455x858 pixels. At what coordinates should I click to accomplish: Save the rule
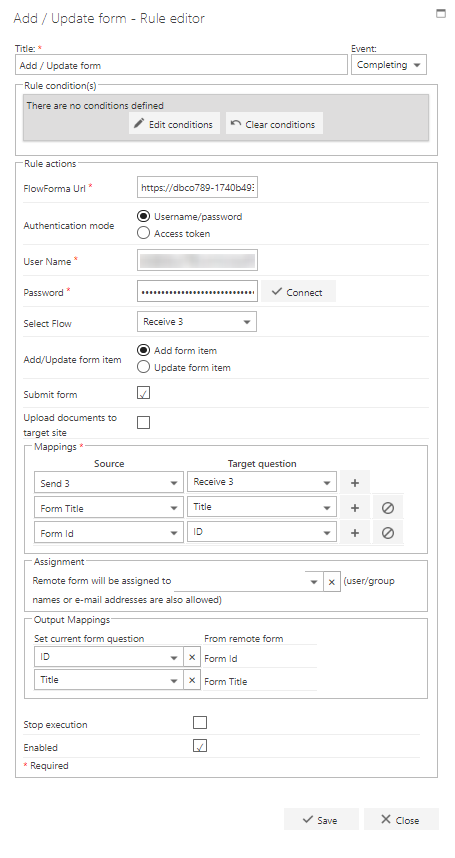click(x=321, y=820)
